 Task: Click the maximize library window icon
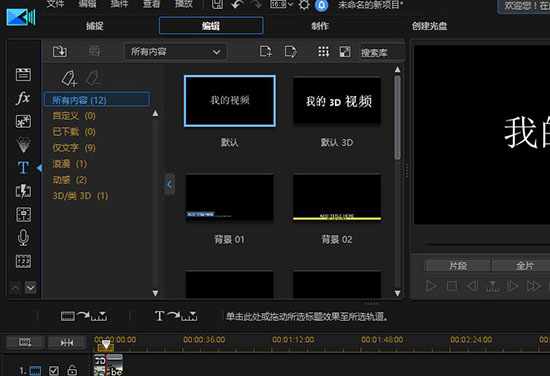tap(345, 52)
